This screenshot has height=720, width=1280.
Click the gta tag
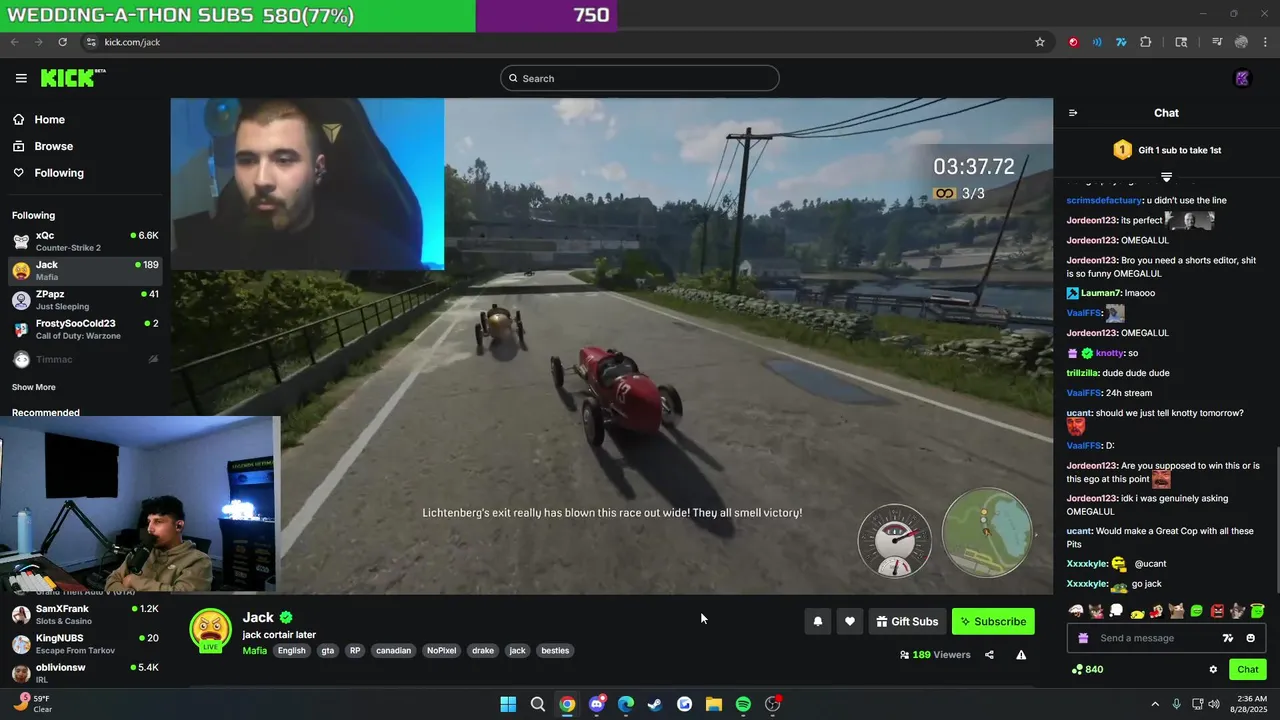[328, 650]
